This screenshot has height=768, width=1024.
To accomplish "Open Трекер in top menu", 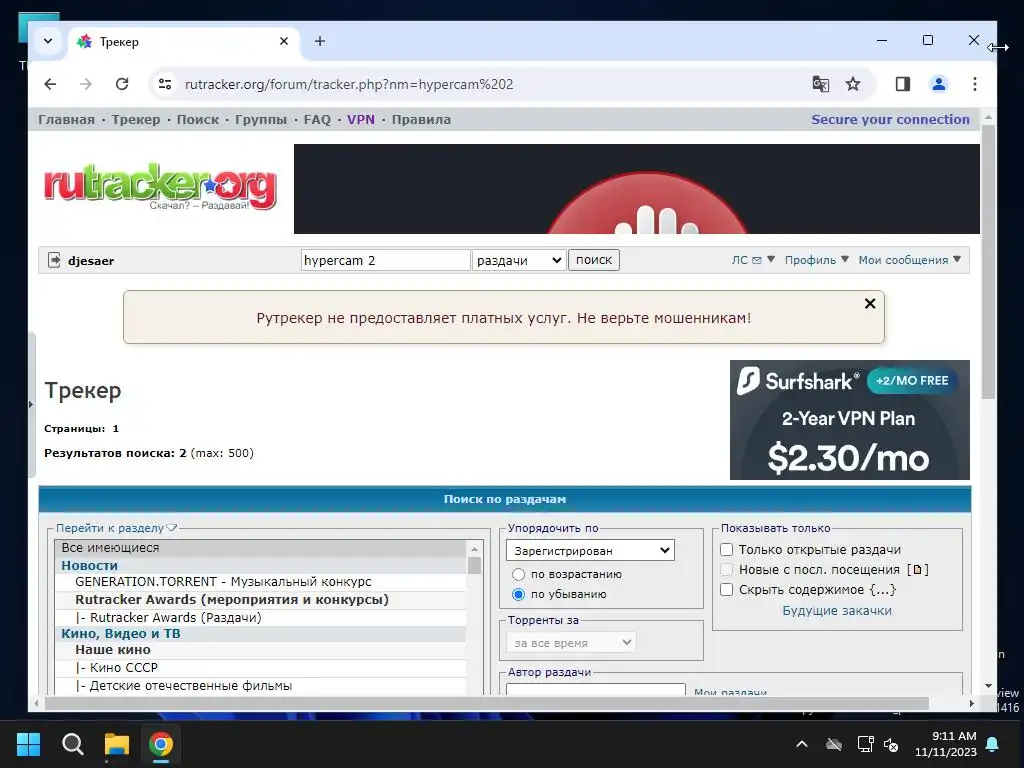I will pyautogui.click(x=135, y=120).
